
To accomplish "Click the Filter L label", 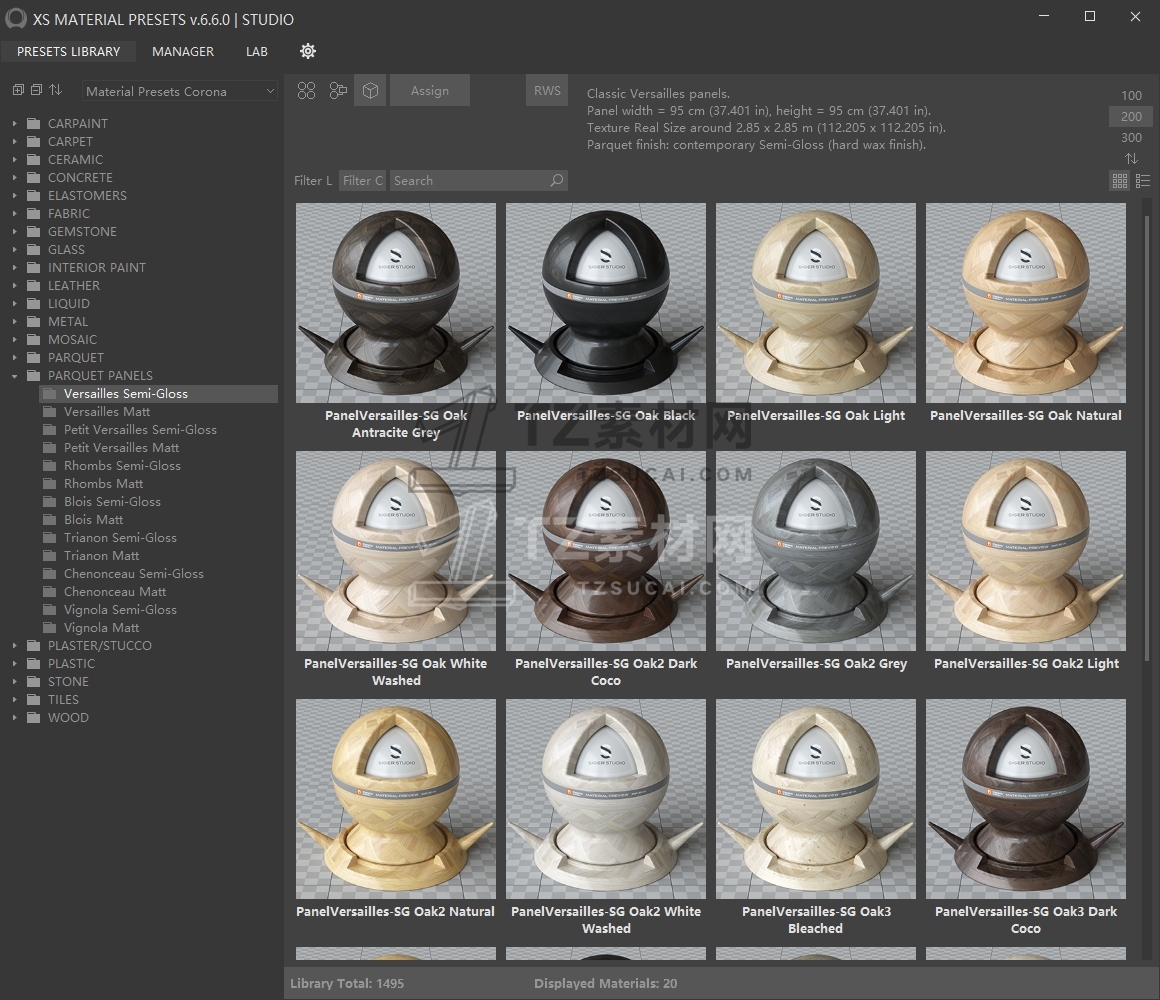I will click(313, 180).
